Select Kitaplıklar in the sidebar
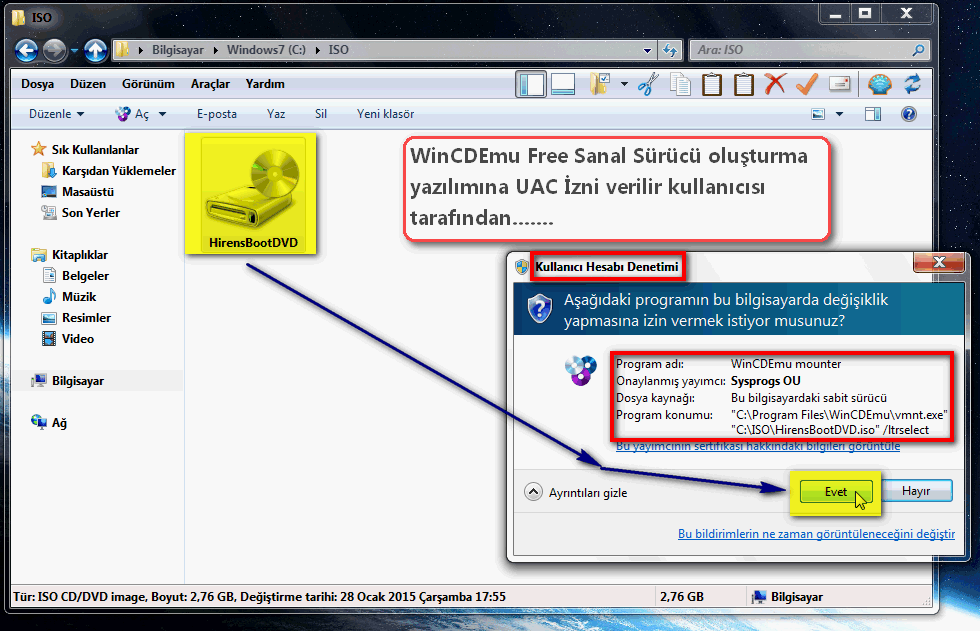Screen dimensions: 980x631 pyautogui.click(x=80, y=255)
